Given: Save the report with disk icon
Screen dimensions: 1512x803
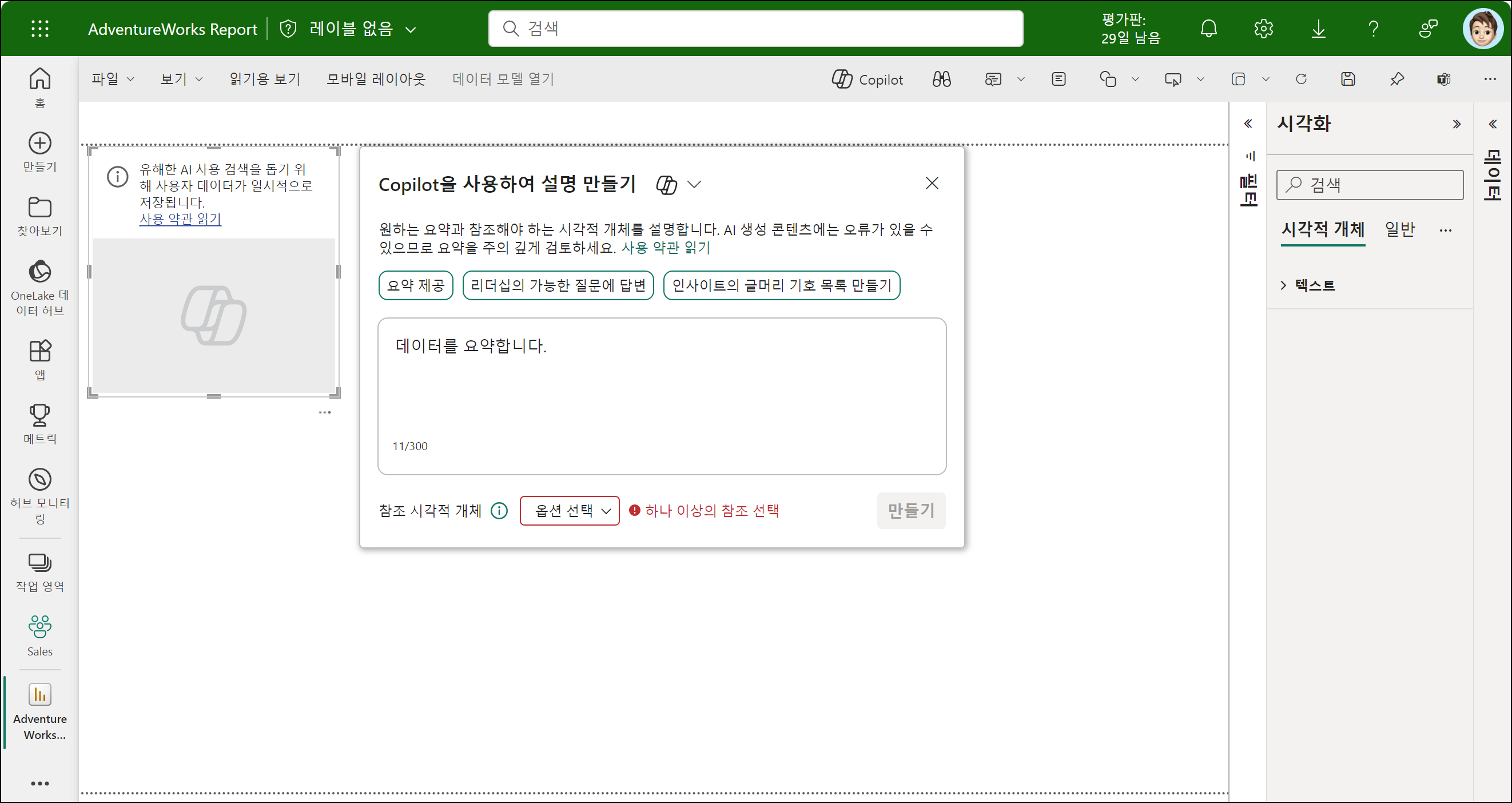Looking at the screenshot, I should [1348, 79].
